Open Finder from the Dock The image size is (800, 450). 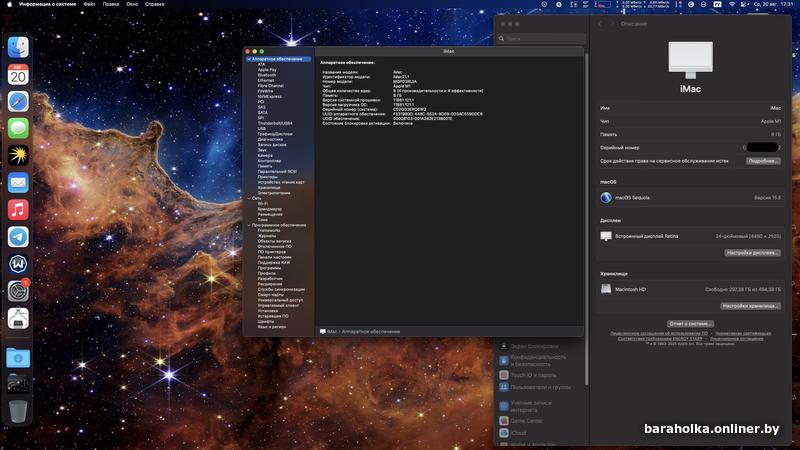[x=18, y=47]
